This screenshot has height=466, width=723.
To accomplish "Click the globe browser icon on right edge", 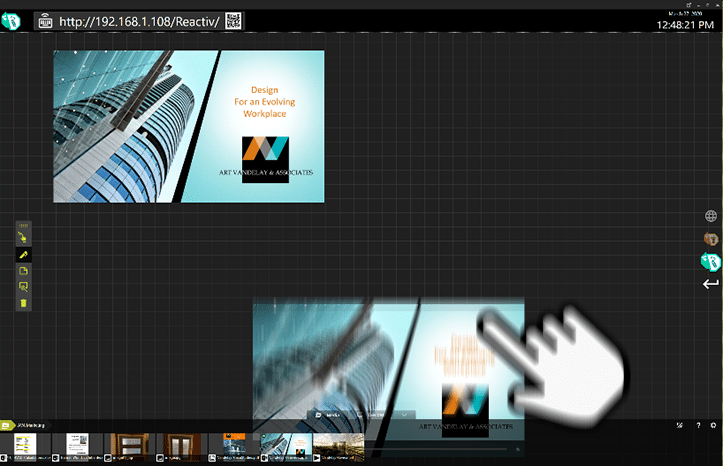I will 711,216.
